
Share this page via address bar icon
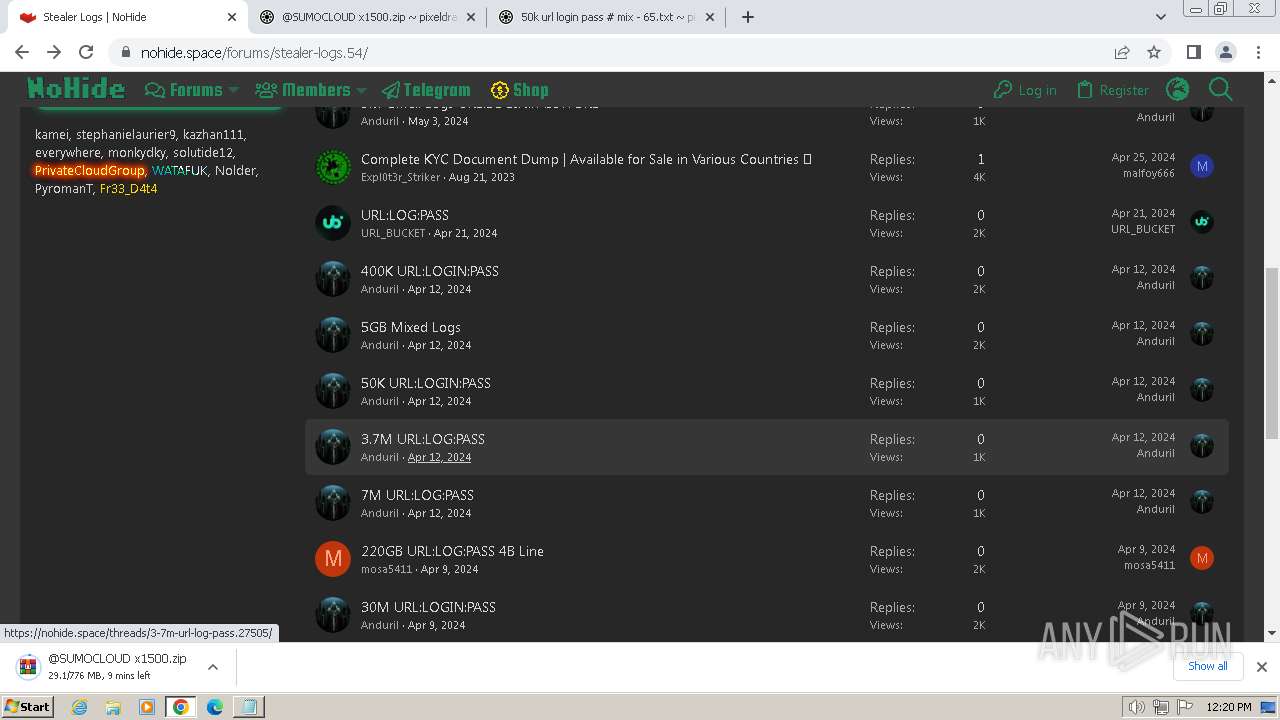[1122, 52]
